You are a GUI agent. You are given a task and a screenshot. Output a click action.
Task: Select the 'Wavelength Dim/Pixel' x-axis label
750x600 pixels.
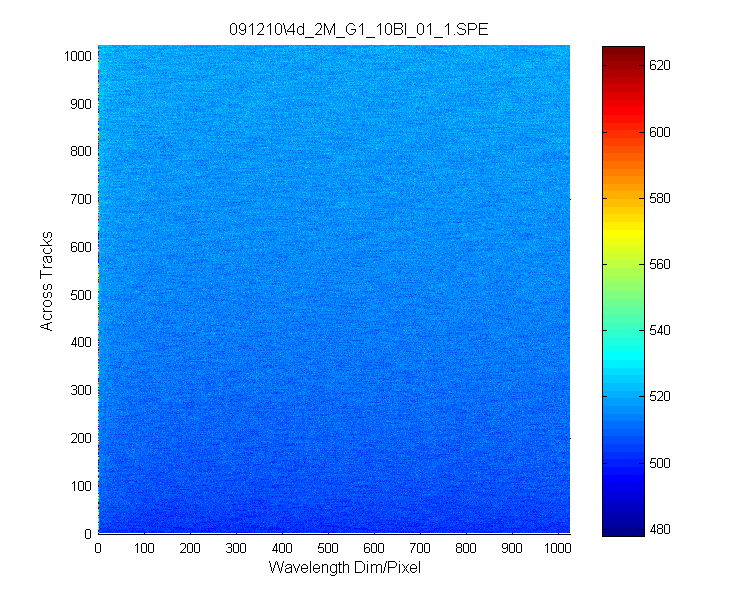point(345,567)
